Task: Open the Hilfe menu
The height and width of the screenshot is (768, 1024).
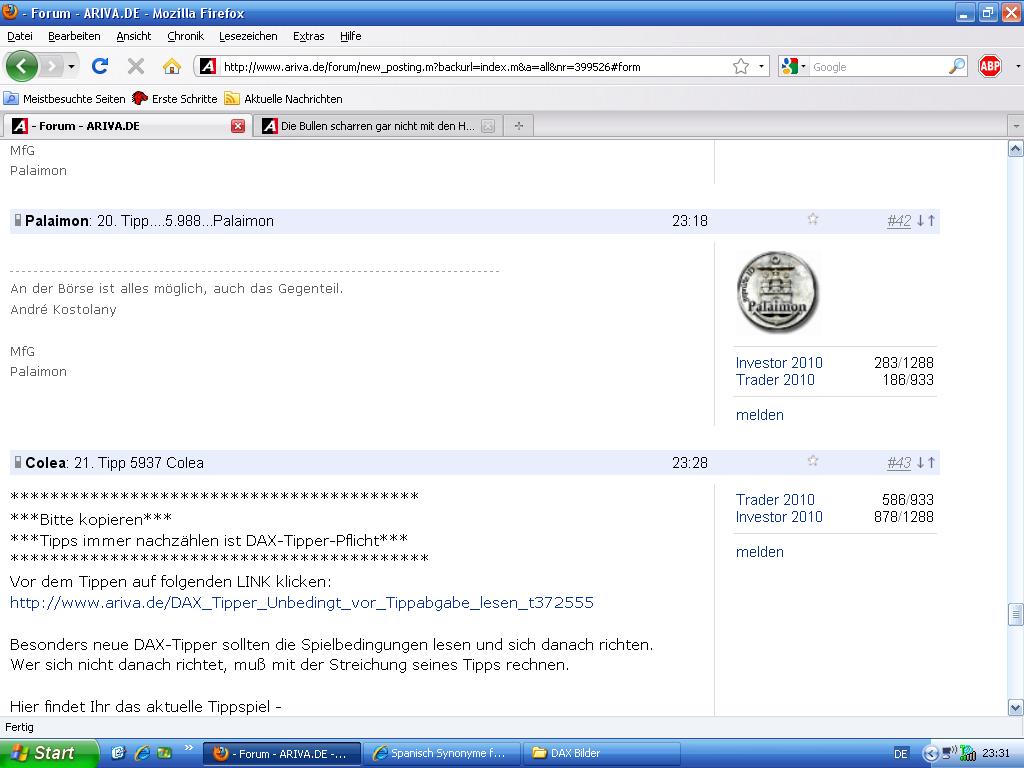Action: pos(350,36)
